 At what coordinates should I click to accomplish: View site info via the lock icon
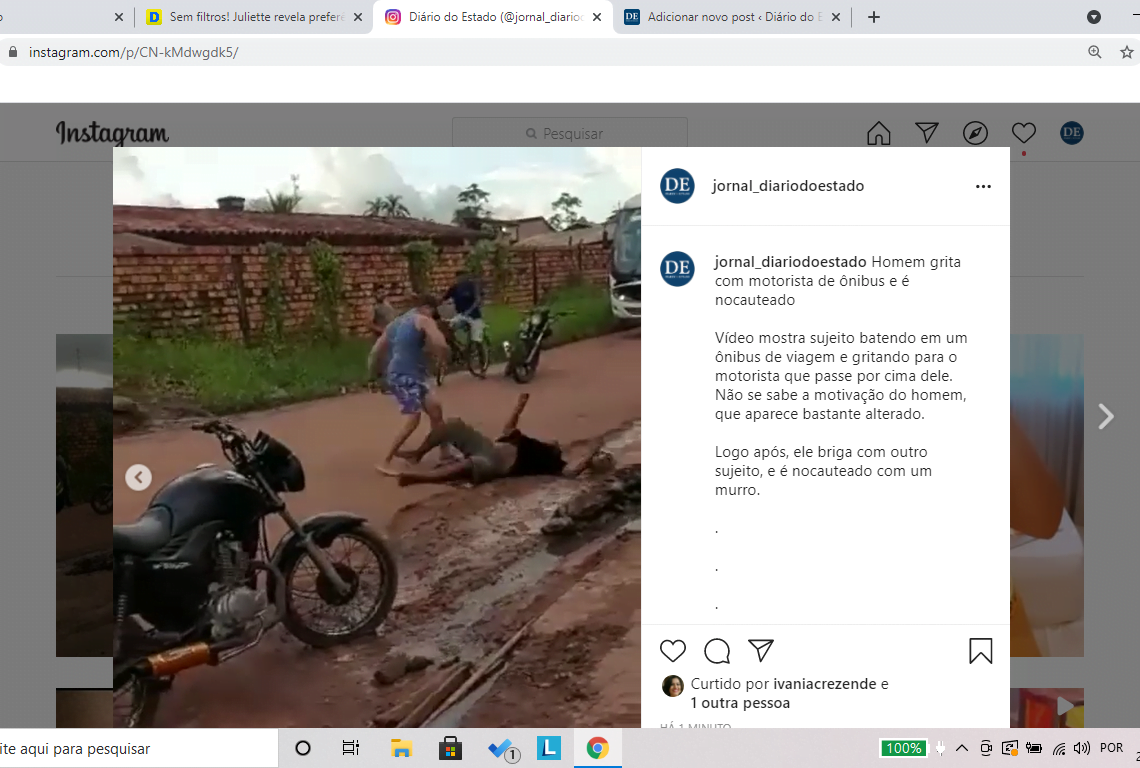[12, 52]
